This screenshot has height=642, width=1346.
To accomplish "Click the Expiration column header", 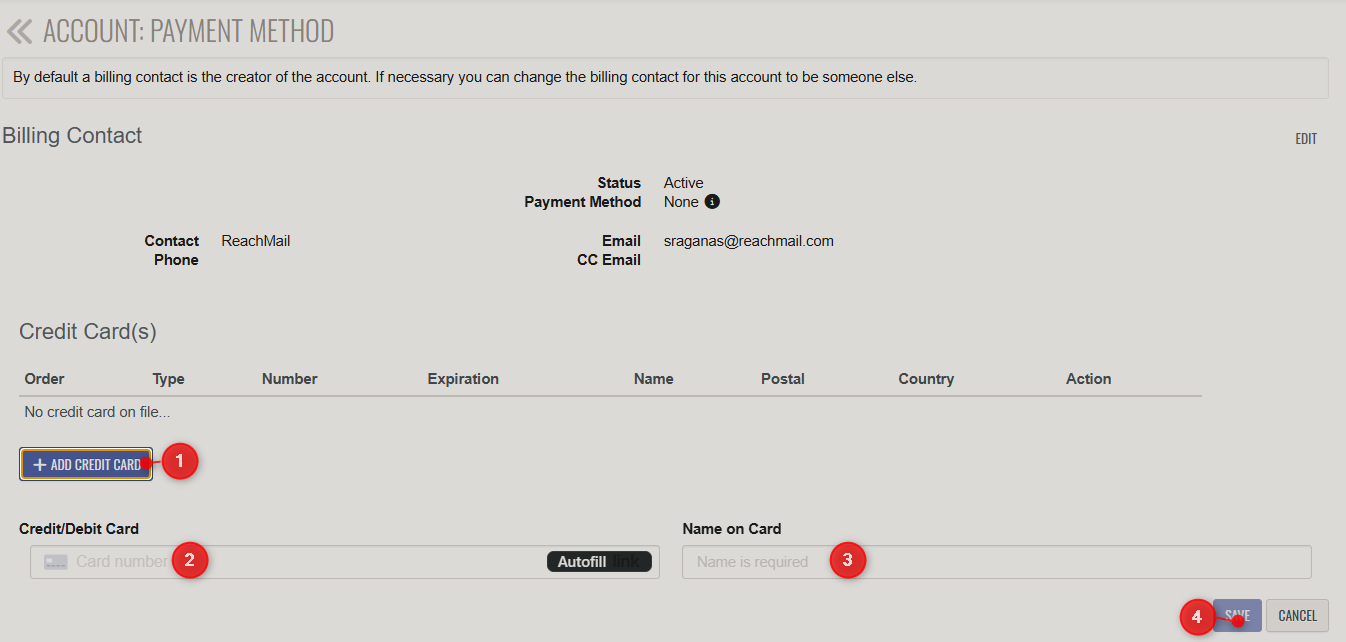I will [463, 379].
